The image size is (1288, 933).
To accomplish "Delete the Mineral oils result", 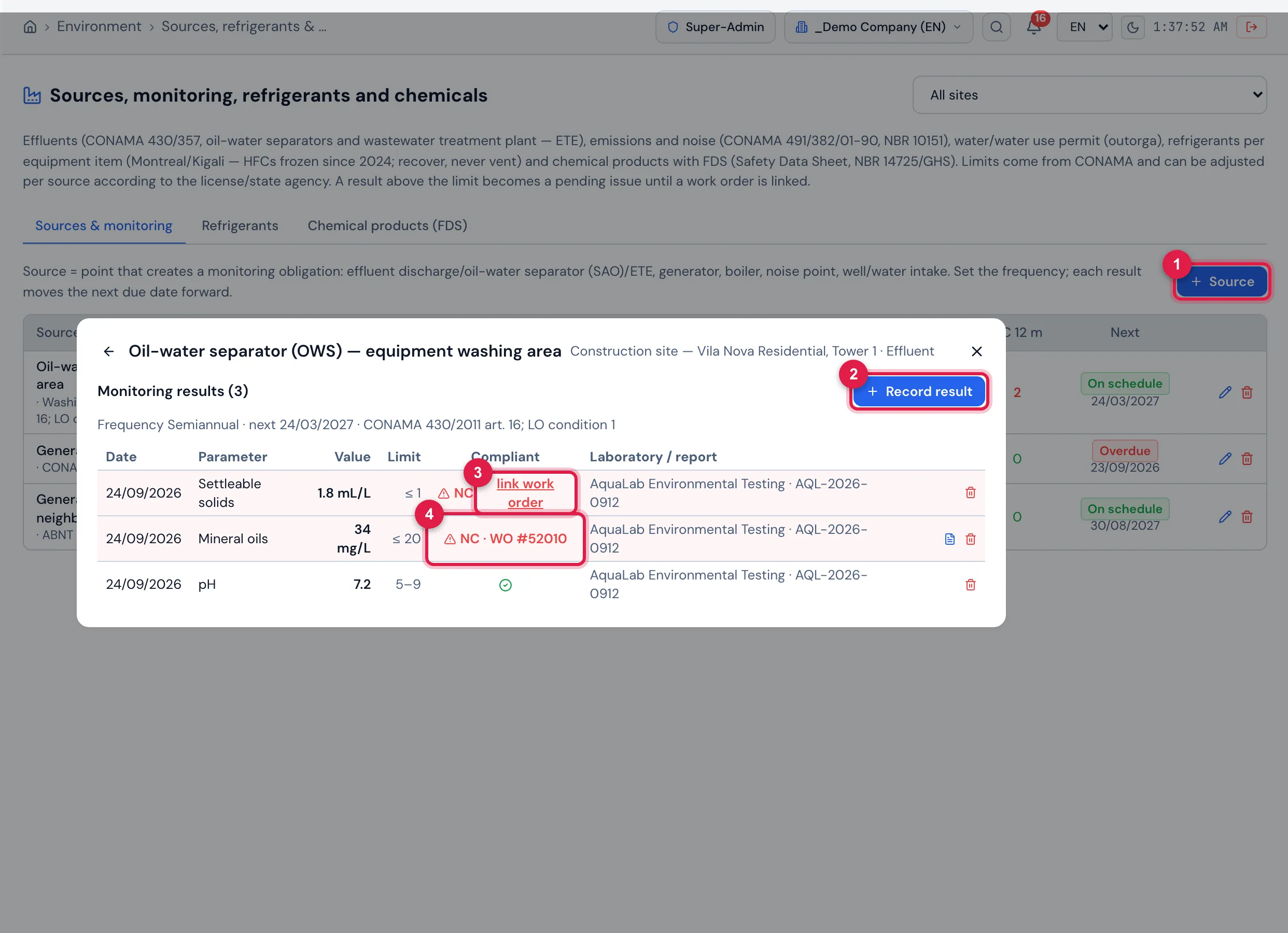I will (x=970, y=539).
